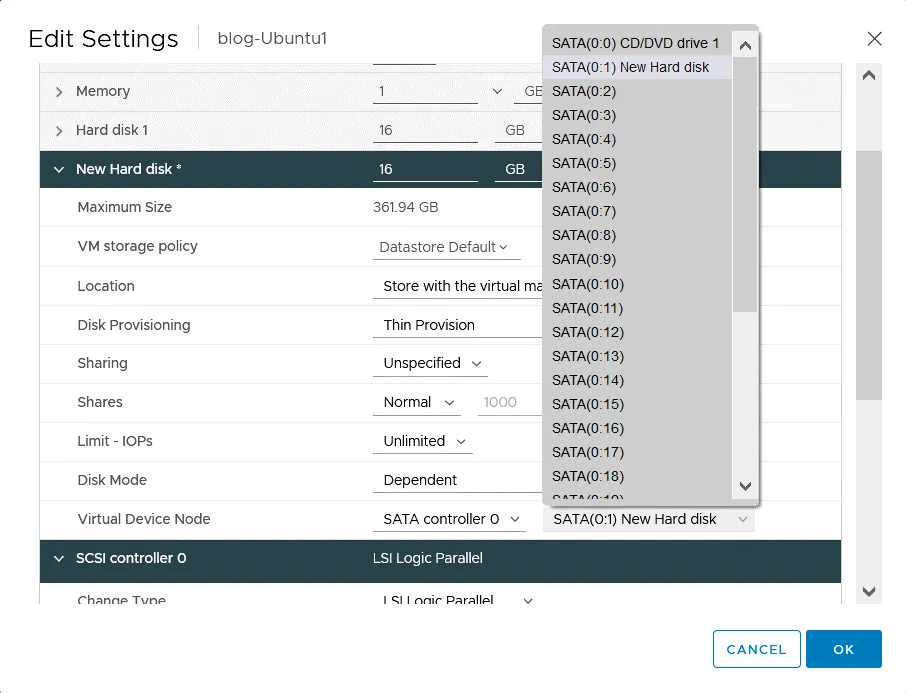This screenshot has height=693, width=906.
Task: Click the New Hard disk size field
Action: (x=425, y=170)
